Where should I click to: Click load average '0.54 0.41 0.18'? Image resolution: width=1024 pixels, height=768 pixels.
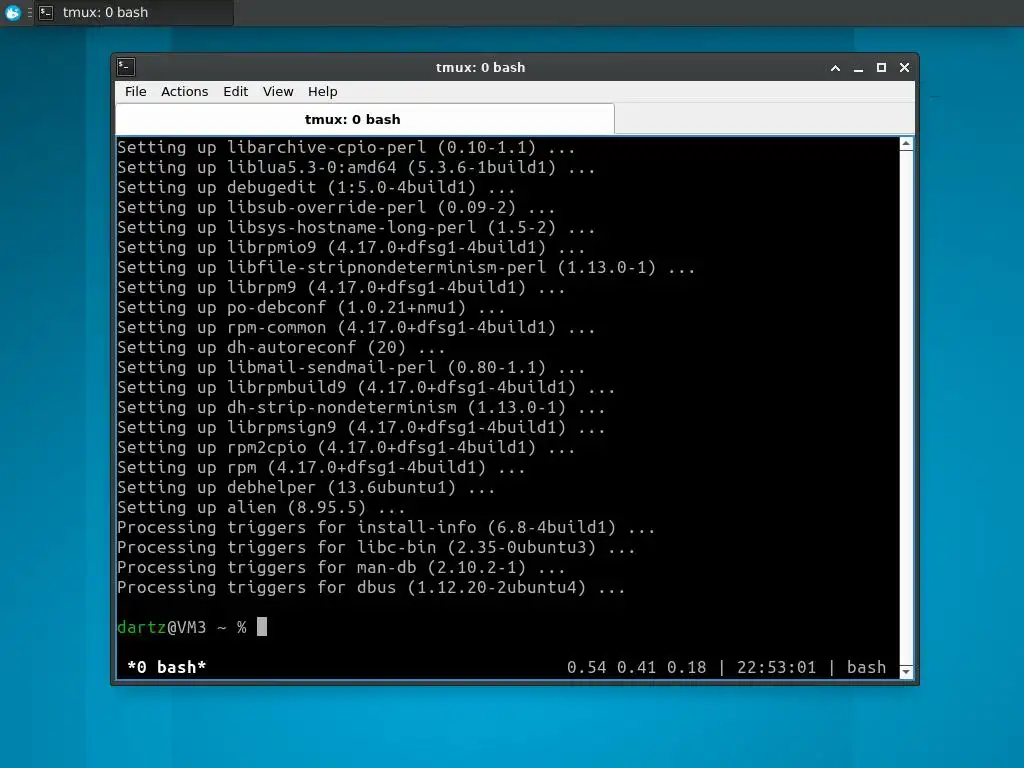click(x=637, y=667)
